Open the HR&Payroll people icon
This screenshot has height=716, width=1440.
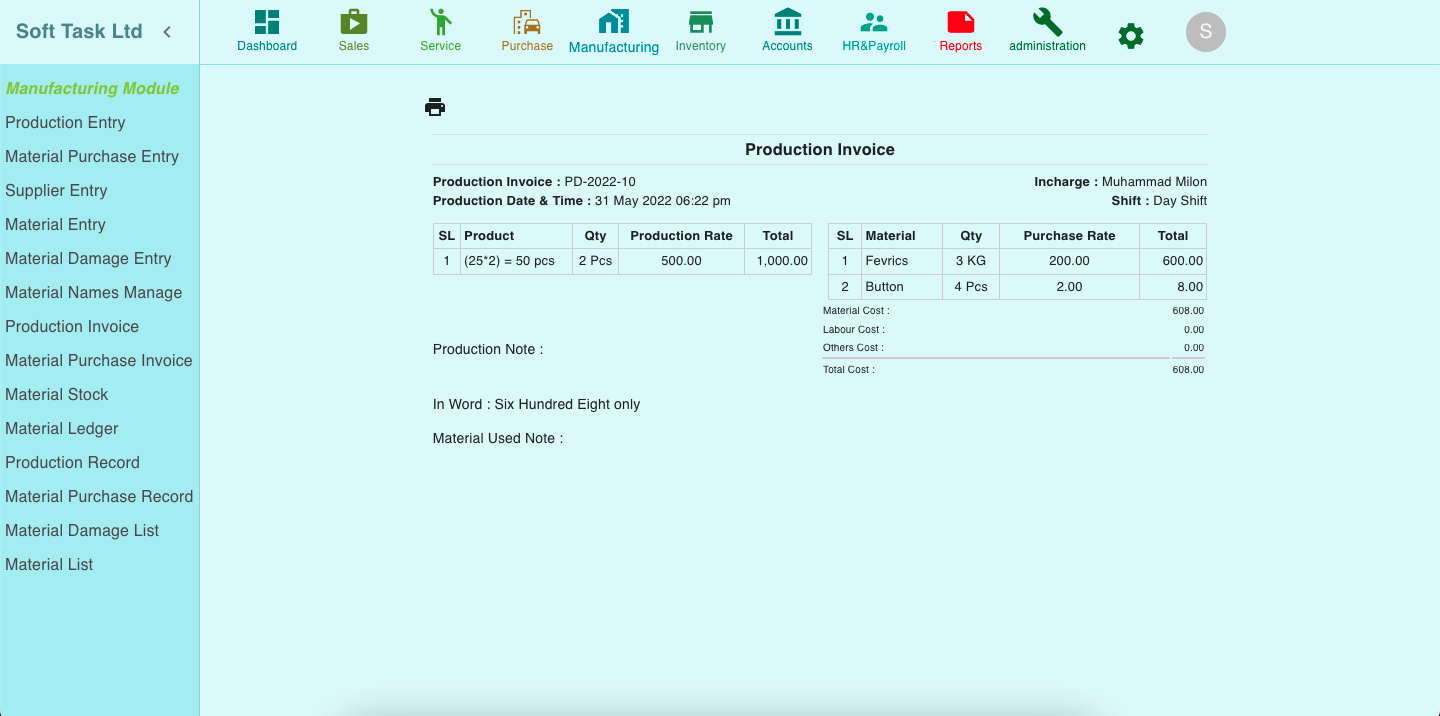coord(873,22)
